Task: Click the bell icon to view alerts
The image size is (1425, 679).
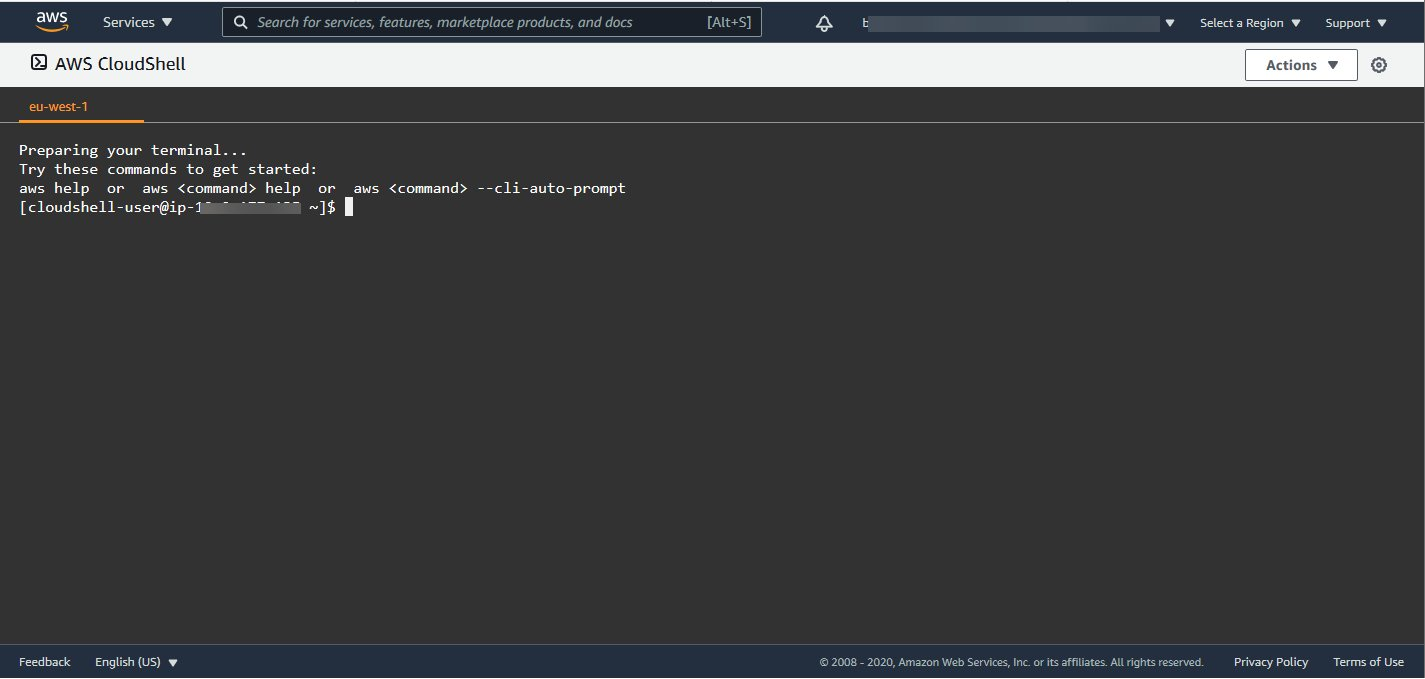Action: [x=823, y=22]
